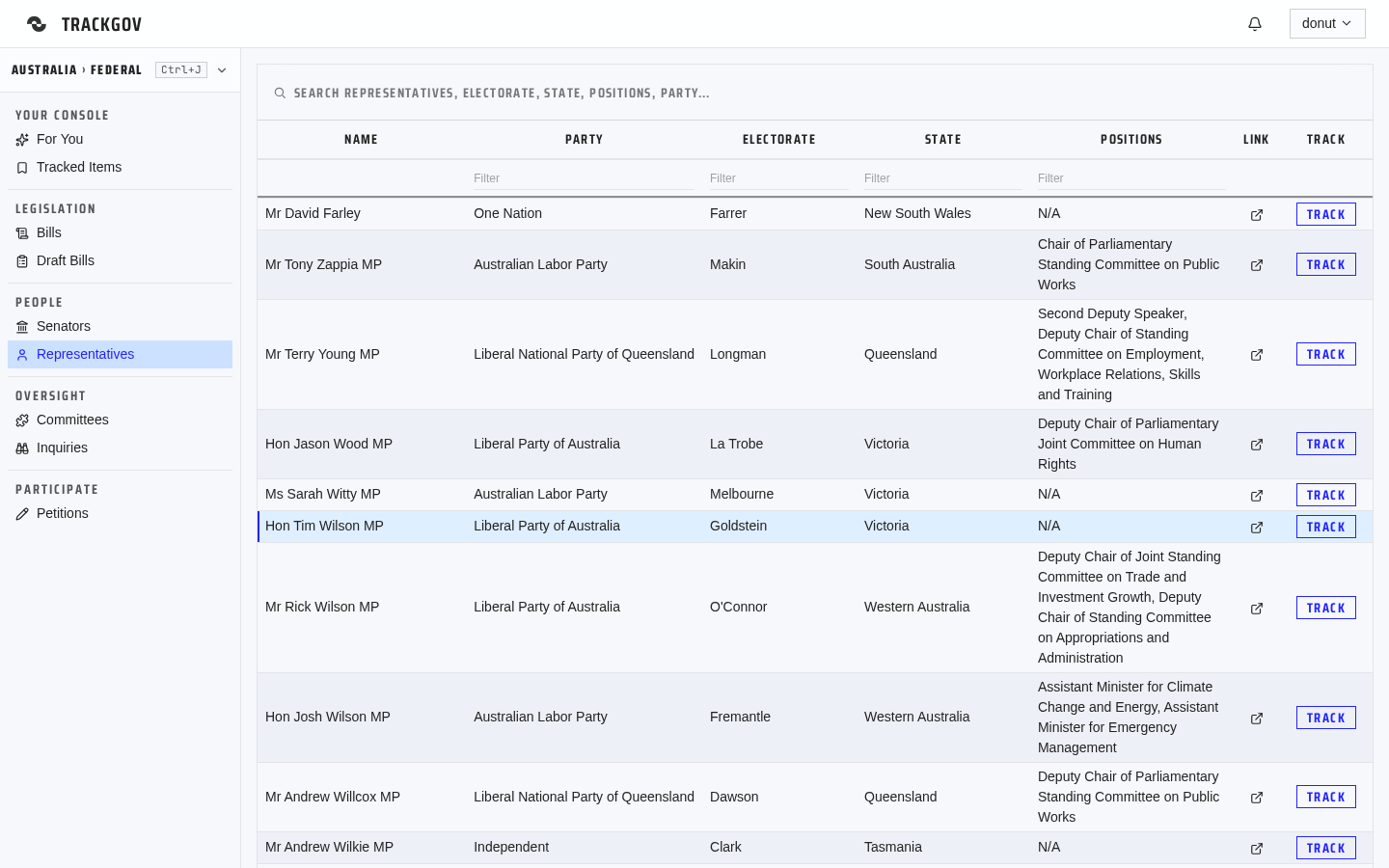Track Mr Rick Wilson MP
This screenshot has height=868, width=1389.
click(x=1326, y=608)
